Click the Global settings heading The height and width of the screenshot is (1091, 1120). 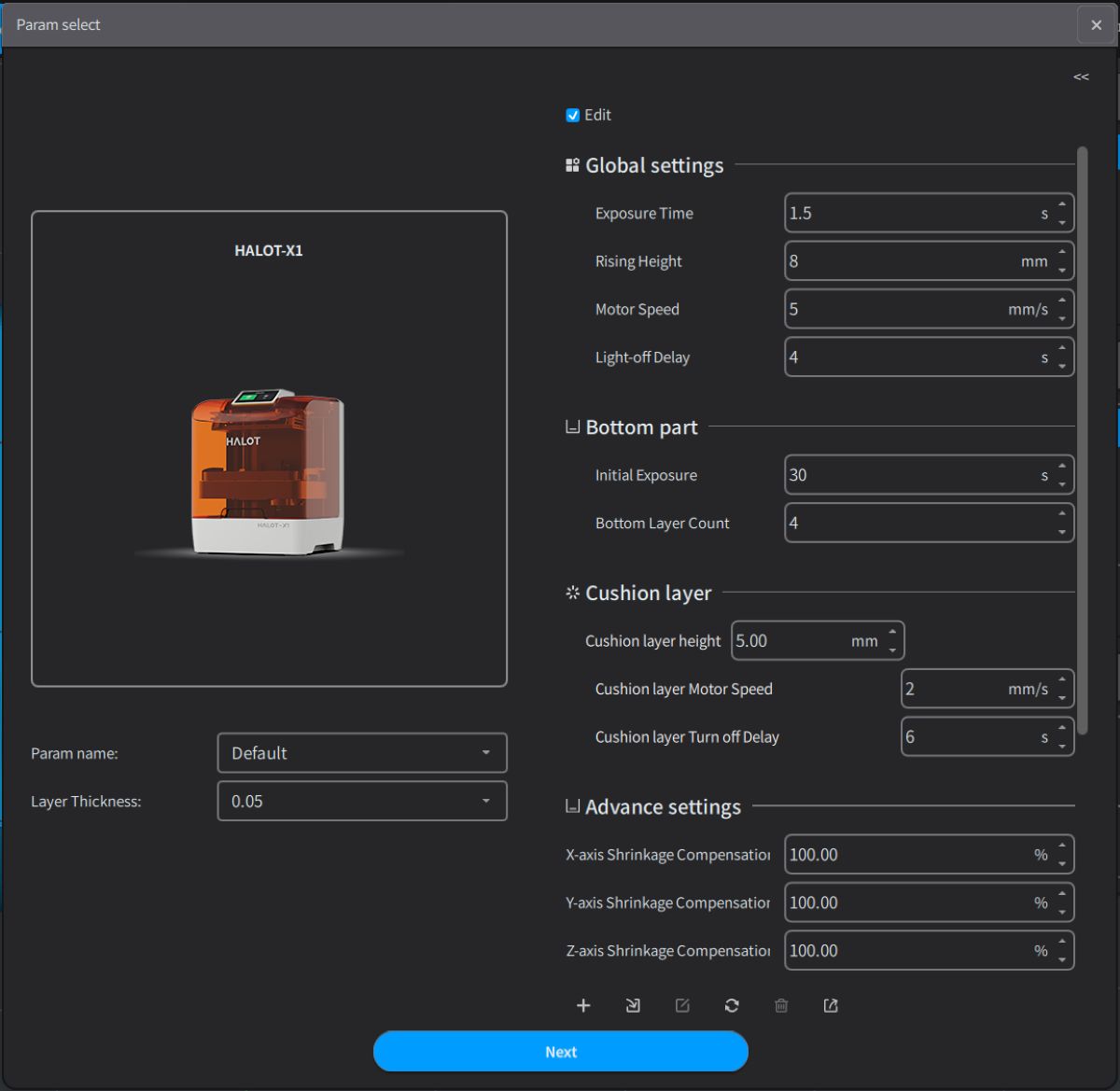tap(654, 166)
